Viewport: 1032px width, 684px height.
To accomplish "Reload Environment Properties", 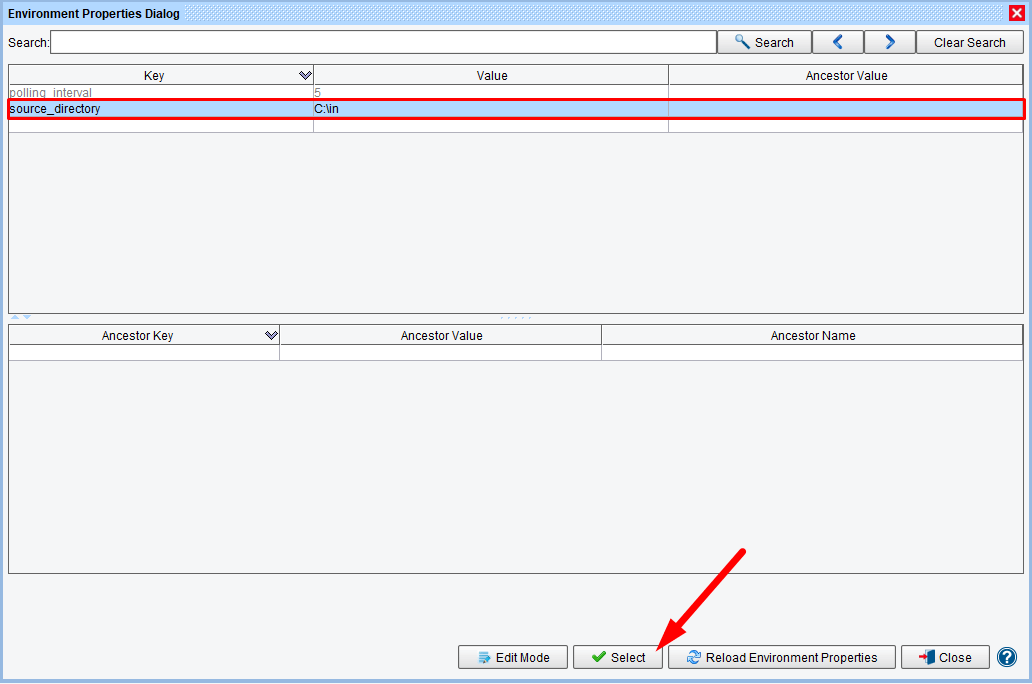I will pyautogui.click(x=781, y=657).
